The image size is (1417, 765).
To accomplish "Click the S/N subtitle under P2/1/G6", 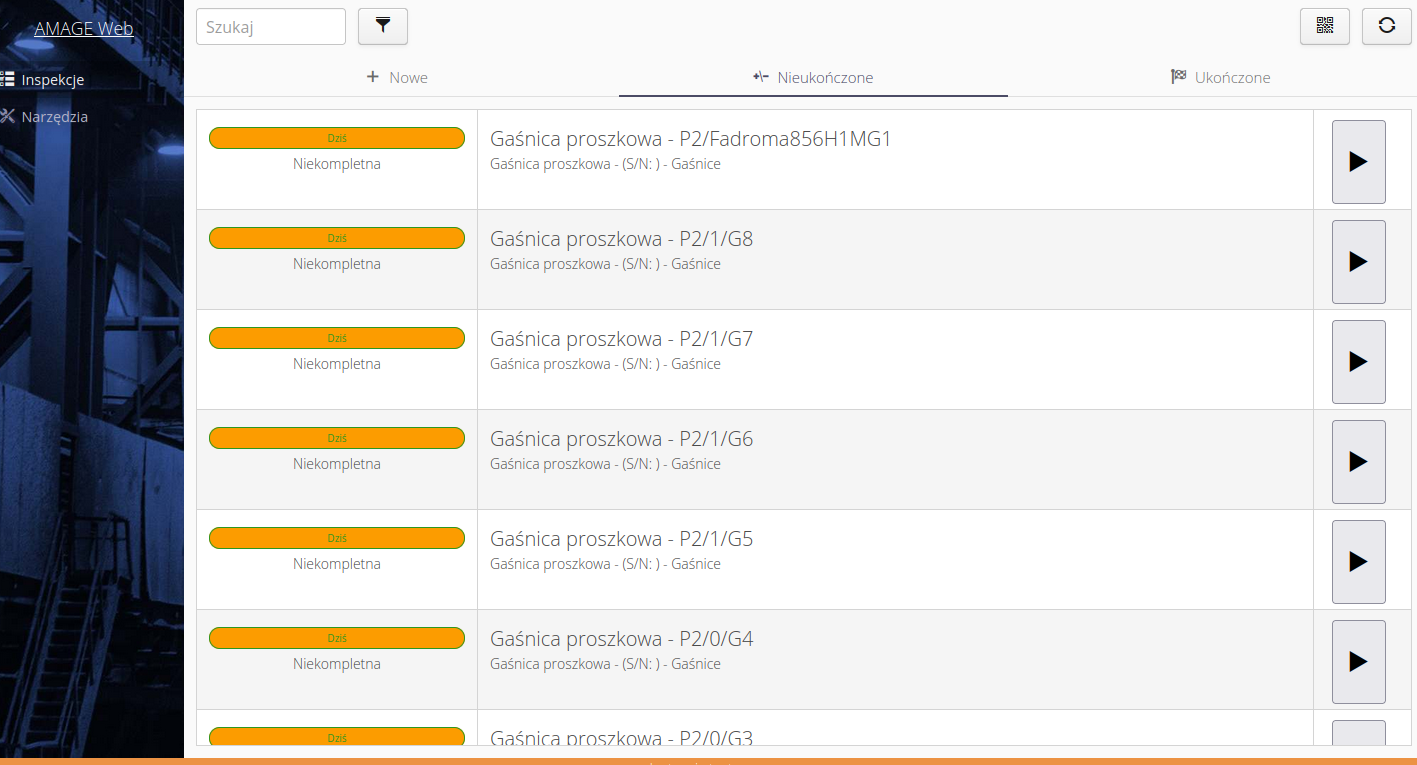I will (605, 464).
